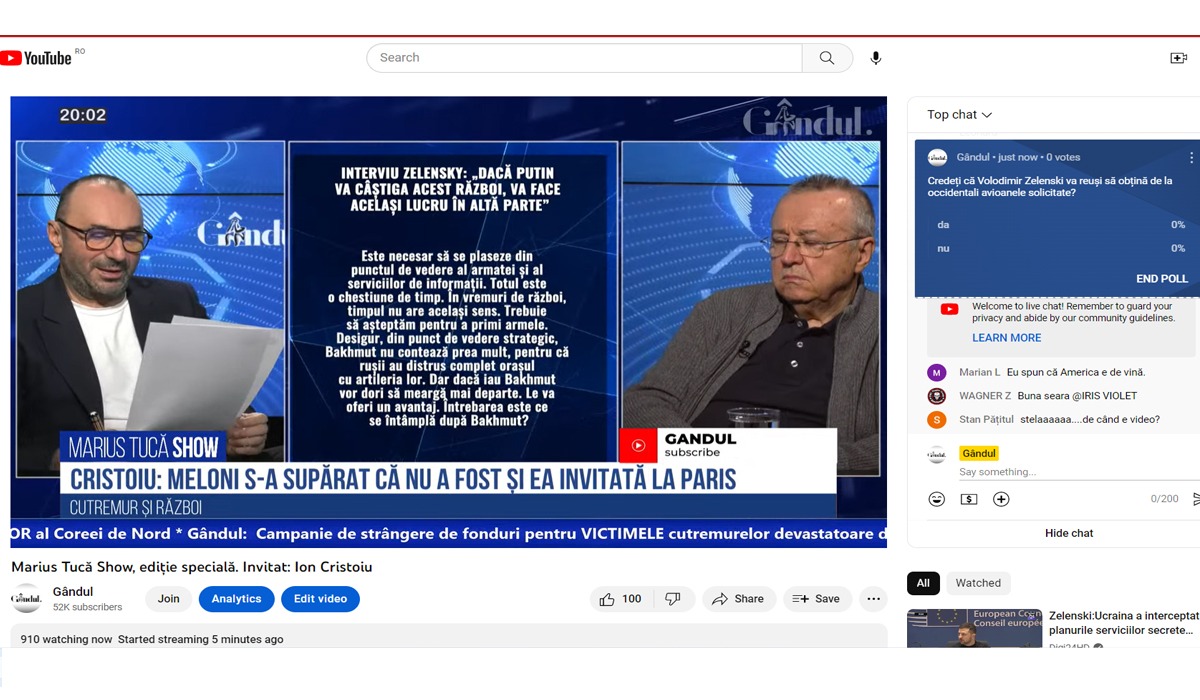Dislike the video with thumbs down
Screen dimensions: 1200x700
(673, 599)
